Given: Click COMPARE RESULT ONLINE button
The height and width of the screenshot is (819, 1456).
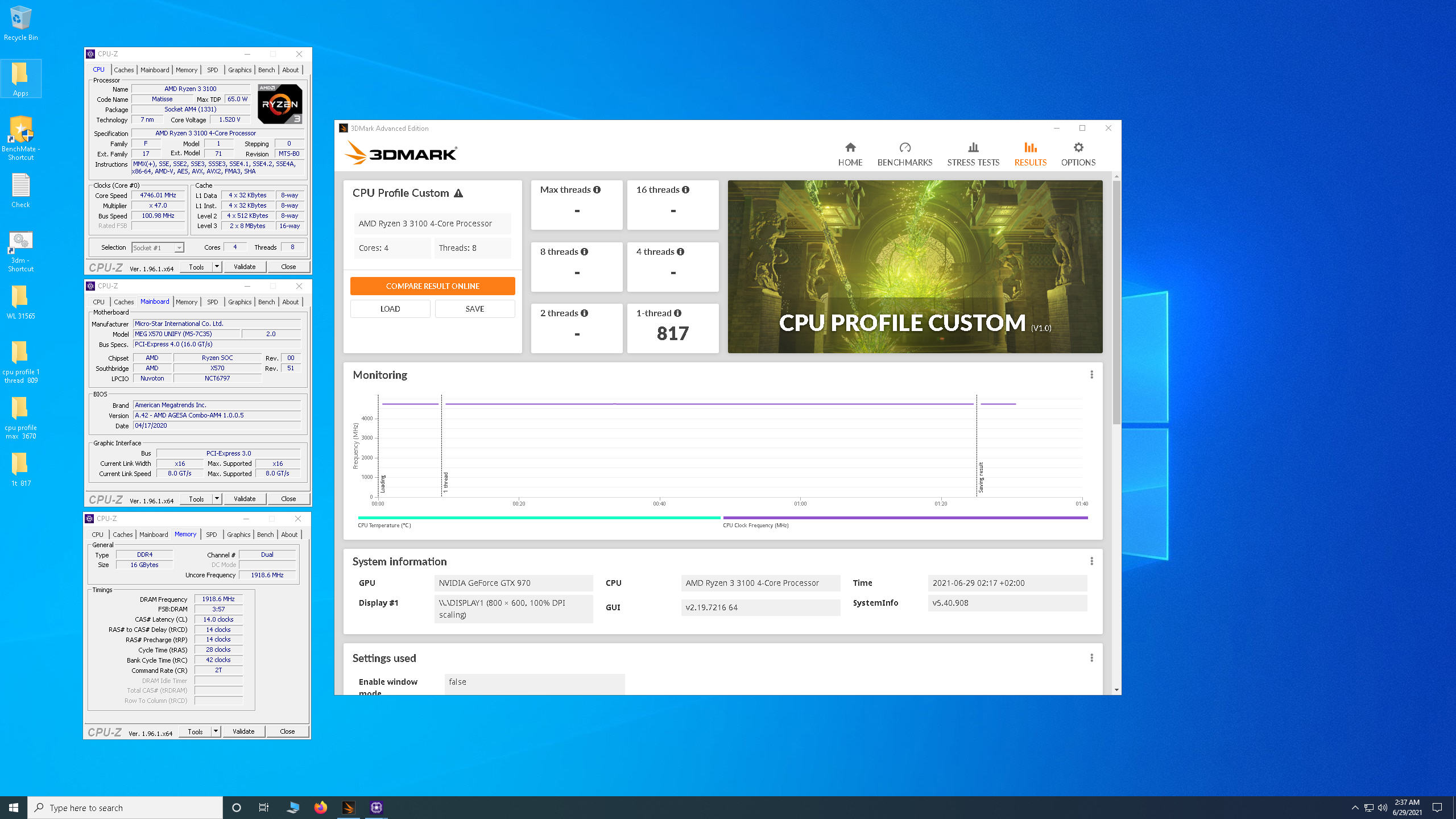Looking at the screenshot, I should (x=432, y=286).
